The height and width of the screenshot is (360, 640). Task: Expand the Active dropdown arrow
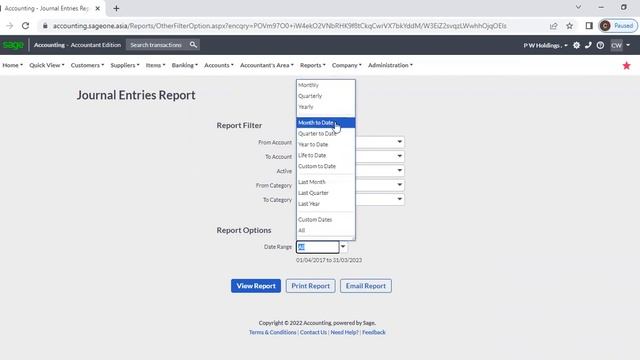point(400,170)
